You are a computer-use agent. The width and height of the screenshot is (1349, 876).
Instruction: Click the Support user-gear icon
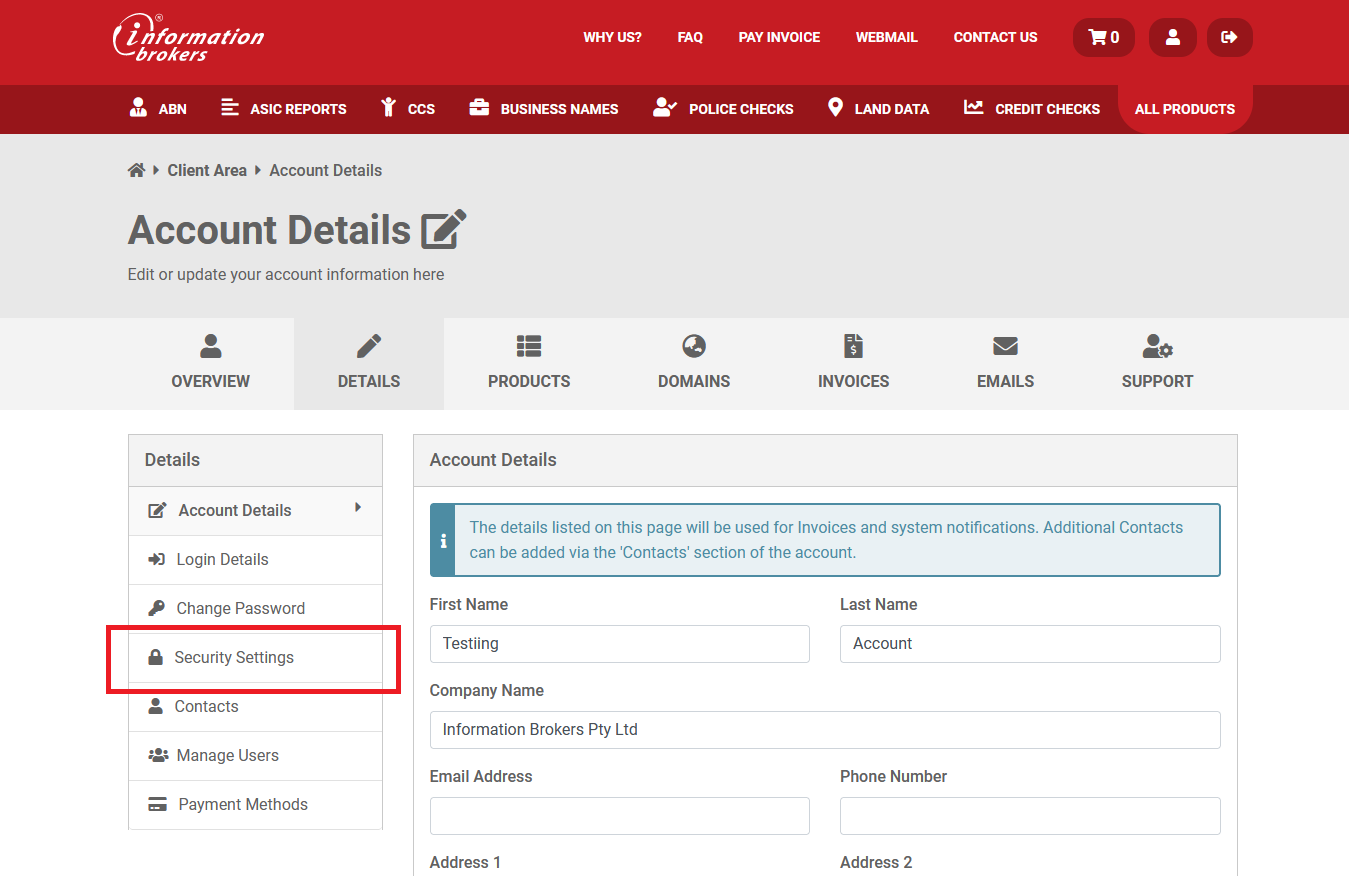(1157, 346)
